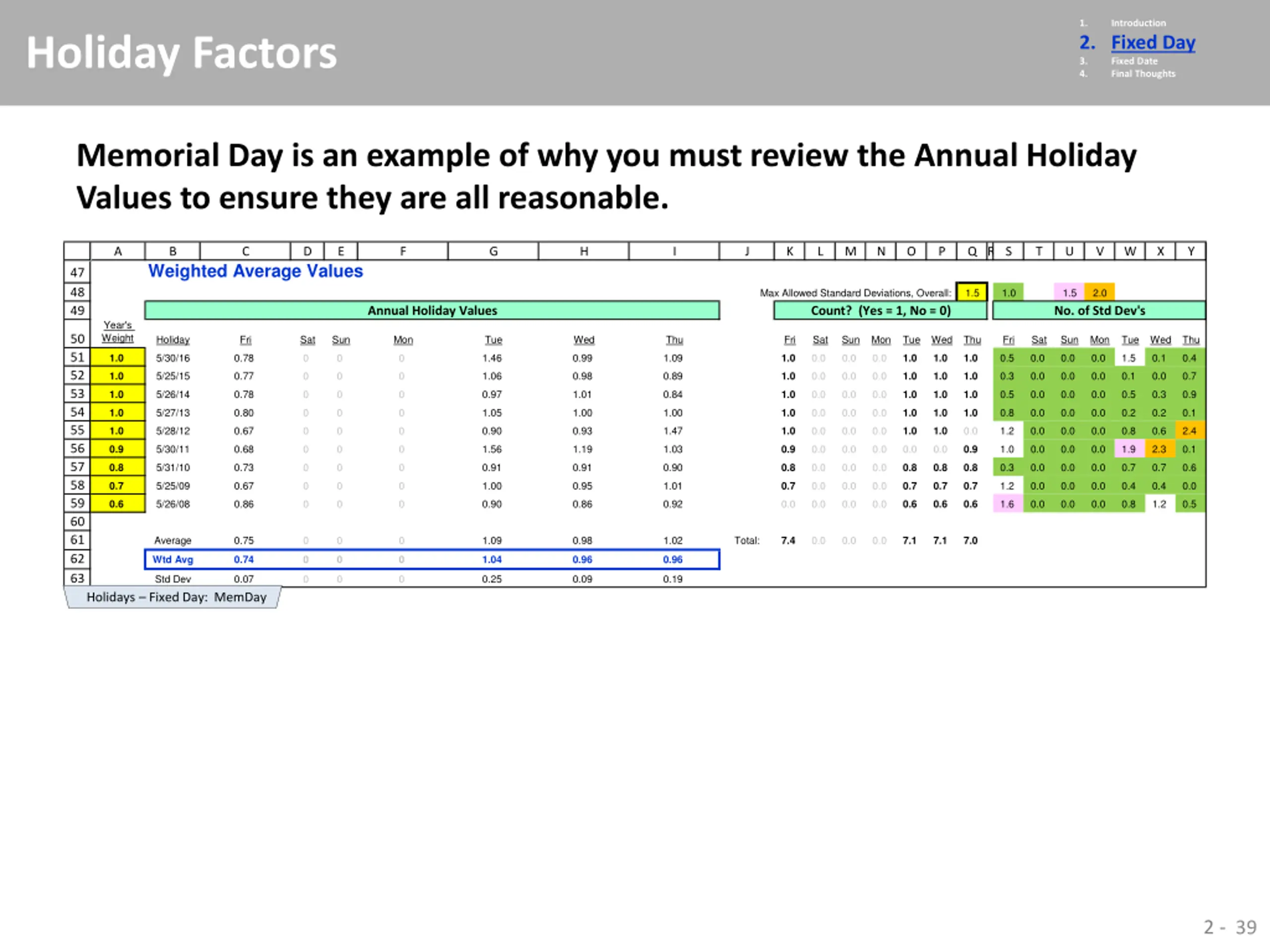Click the Count? (Yes = 1, No = 0) banner

[880, 310]
